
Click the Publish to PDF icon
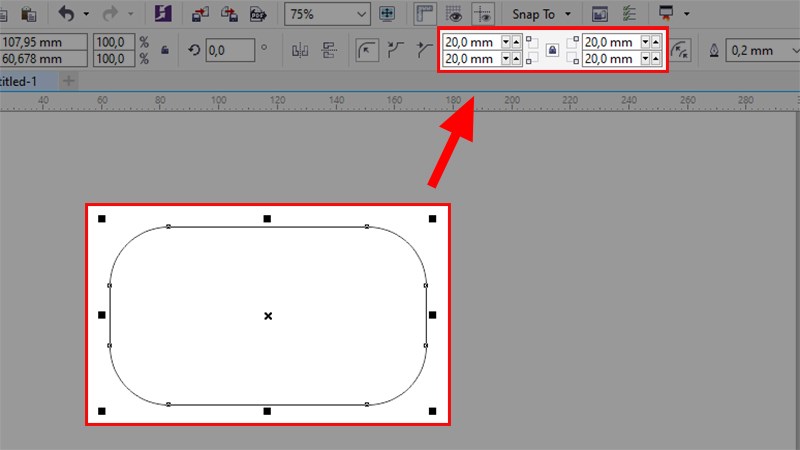pos(257,14)
